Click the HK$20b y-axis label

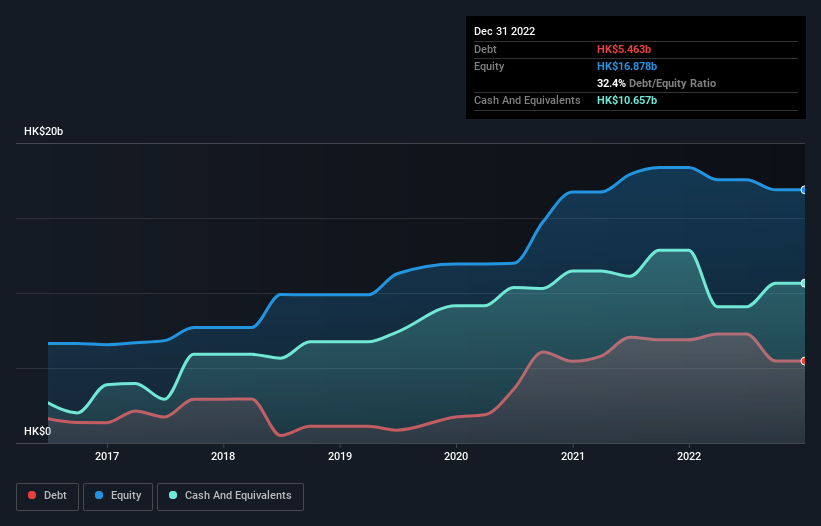point(43,131)
